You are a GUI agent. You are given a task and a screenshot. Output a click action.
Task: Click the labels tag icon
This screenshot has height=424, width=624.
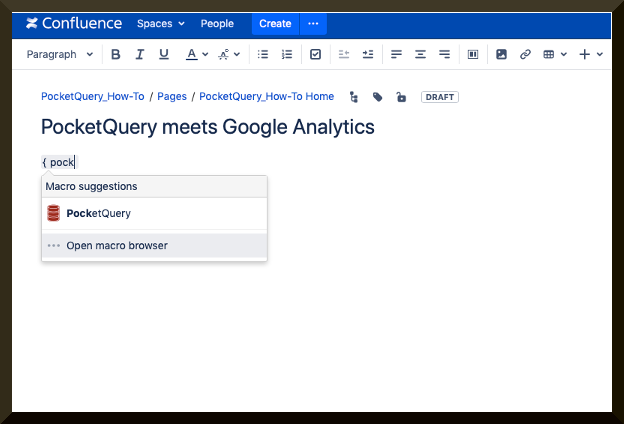(x=378, y=97)
